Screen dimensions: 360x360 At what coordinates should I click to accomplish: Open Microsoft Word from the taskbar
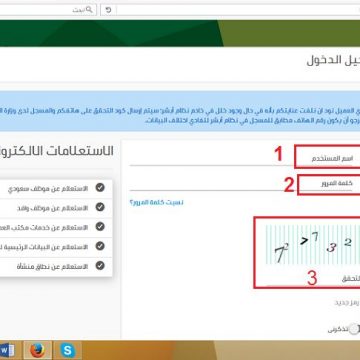(8, 350)
